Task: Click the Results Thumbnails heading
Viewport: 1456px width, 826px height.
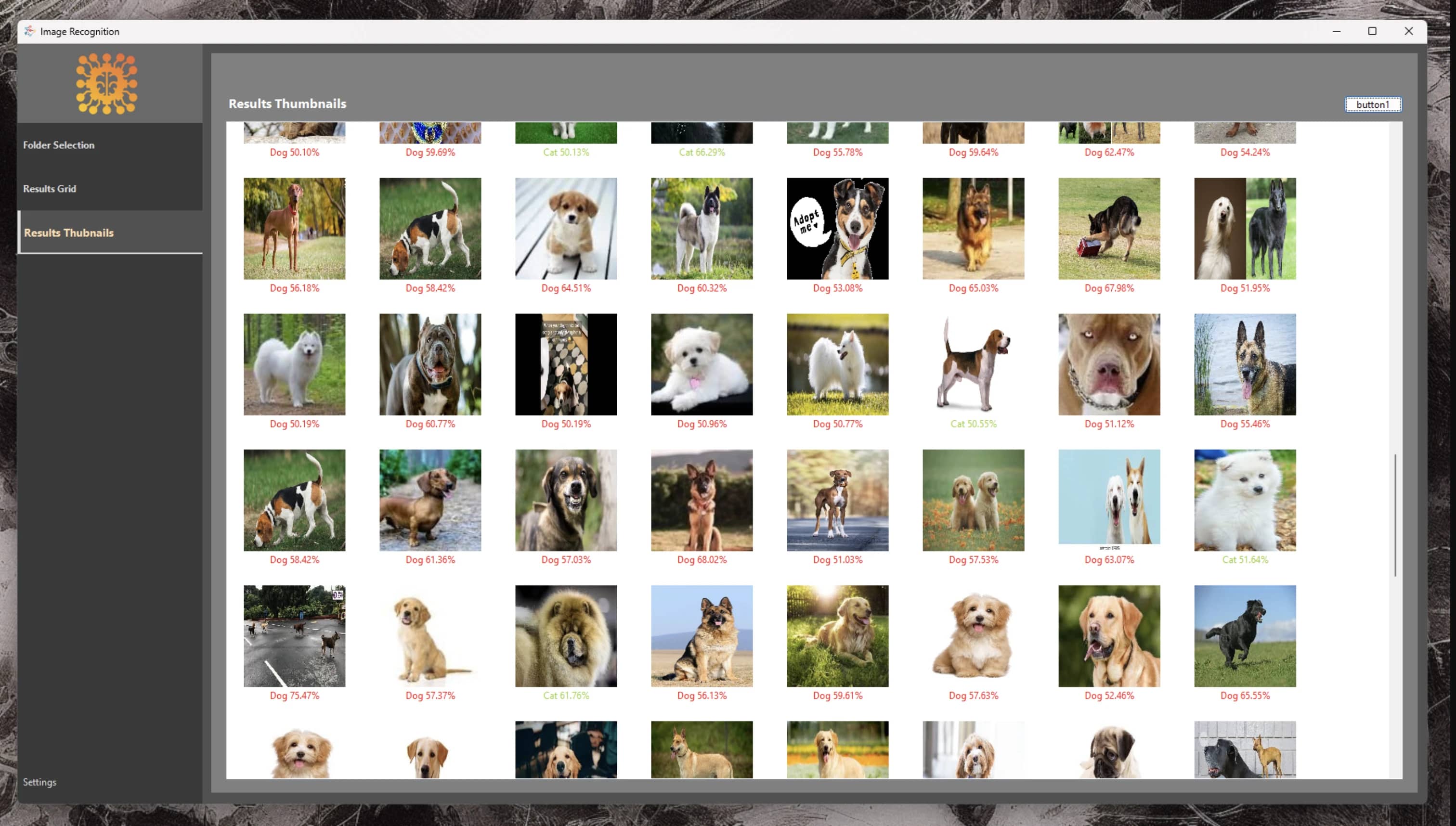Action: click(x=287, y=104)
